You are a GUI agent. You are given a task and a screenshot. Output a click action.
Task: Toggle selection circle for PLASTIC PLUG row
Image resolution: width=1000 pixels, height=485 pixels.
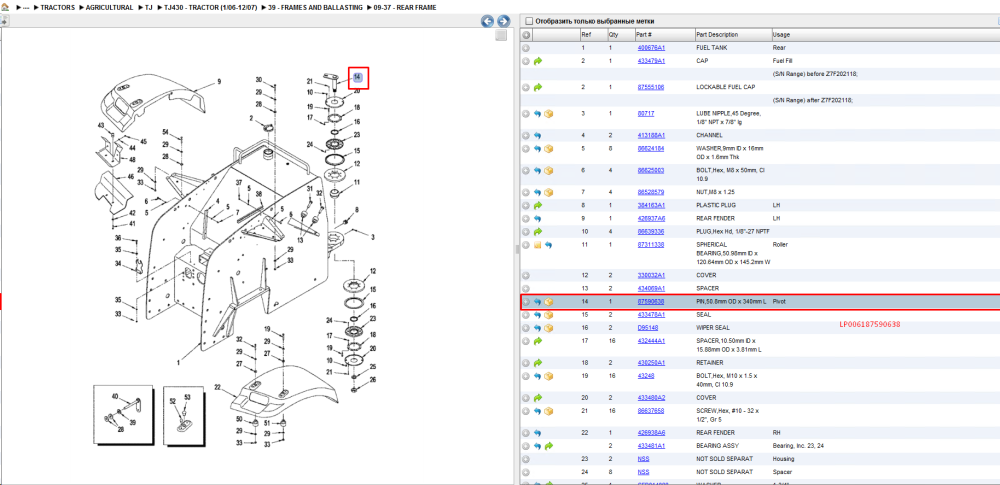(526, 205)
